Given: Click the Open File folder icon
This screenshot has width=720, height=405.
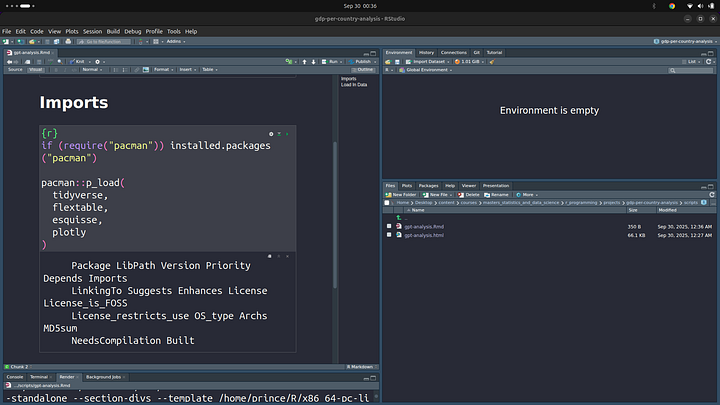Looking at the screenshot, I should (32, 41).
